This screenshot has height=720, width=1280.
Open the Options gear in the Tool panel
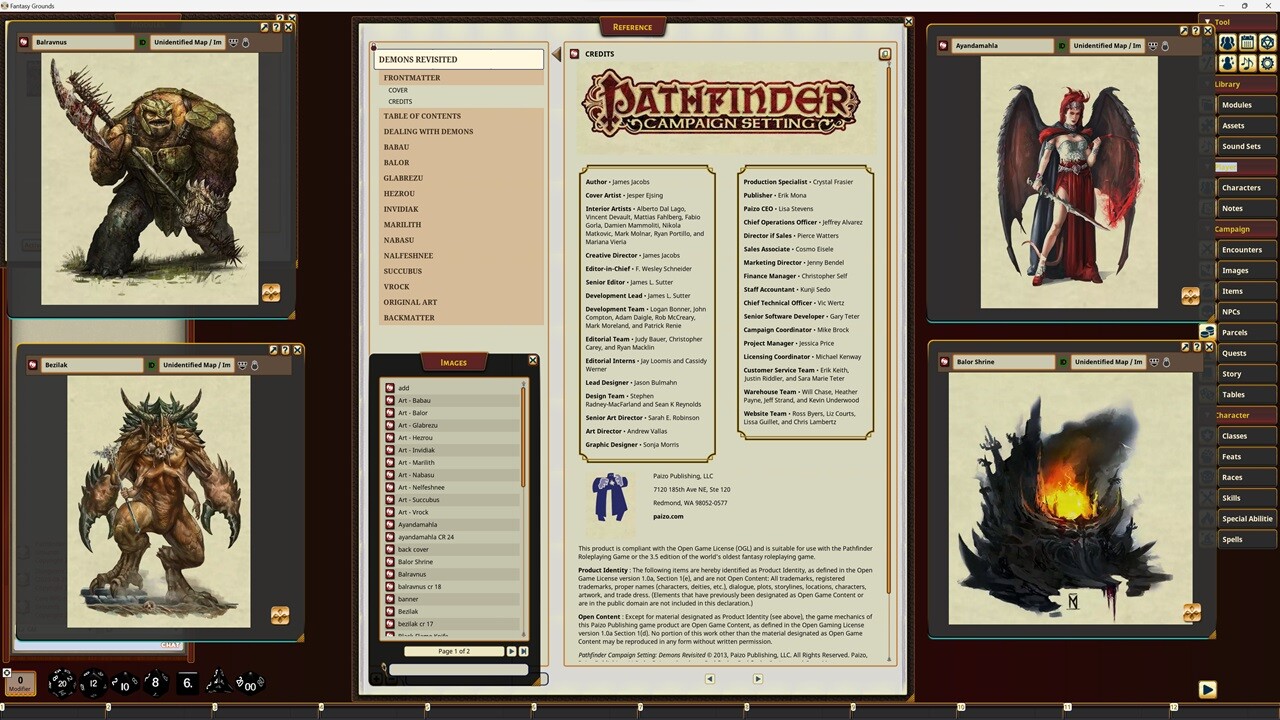pos(1268,64)
